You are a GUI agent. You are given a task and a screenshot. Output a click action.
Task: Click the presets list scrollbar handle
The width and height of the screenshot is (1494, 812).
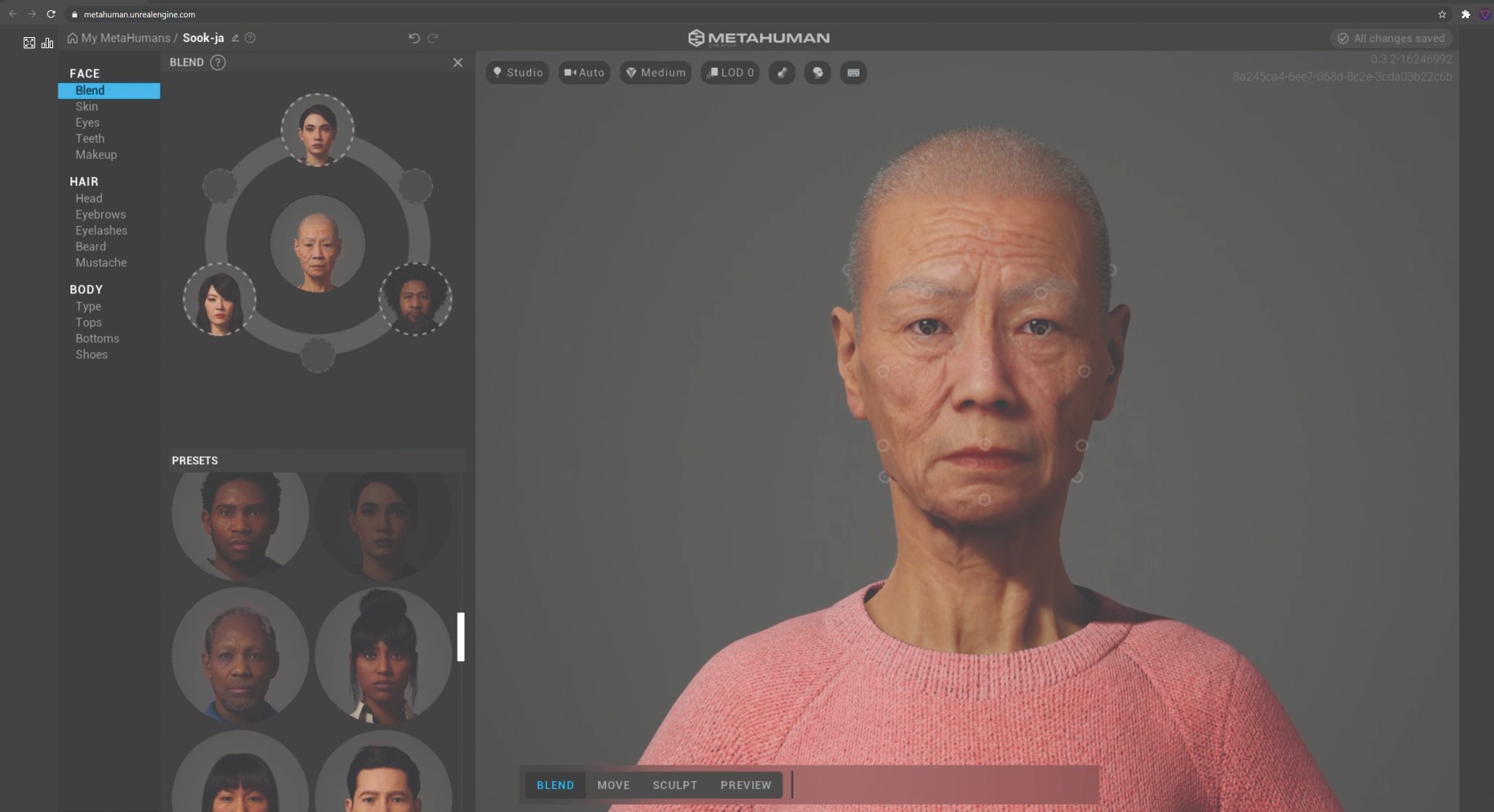461,637
